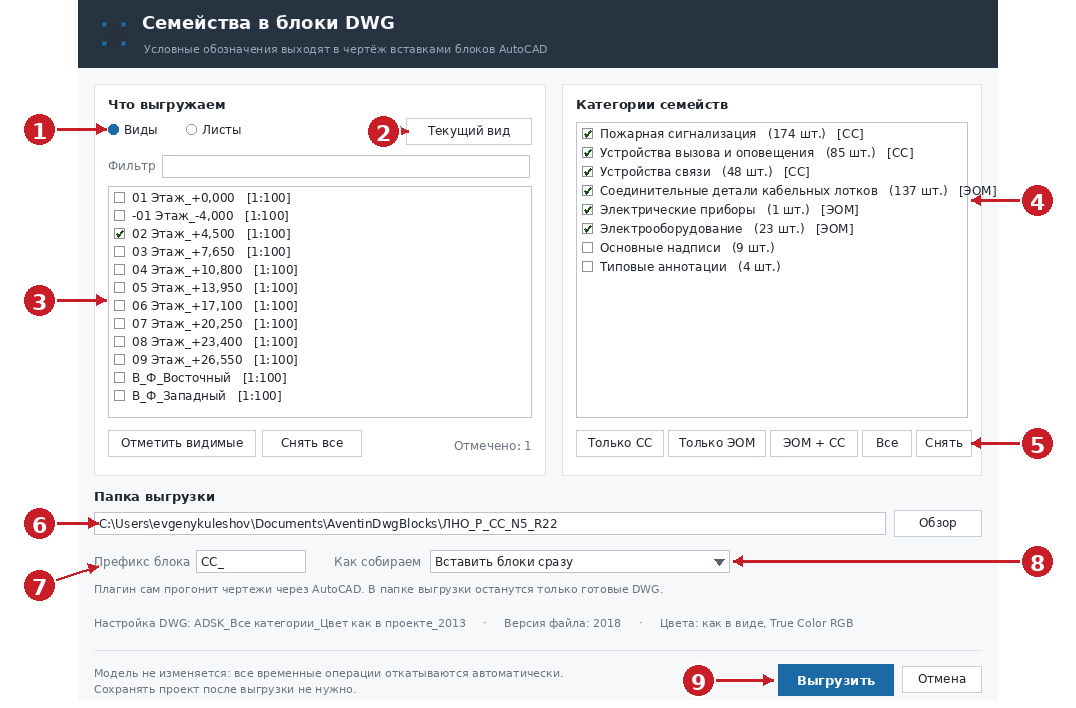Check the -01 Этаж_-4,000 view checkbox
The height and width of the screenshot is (708, 1076).
click(x=119, y=215)
